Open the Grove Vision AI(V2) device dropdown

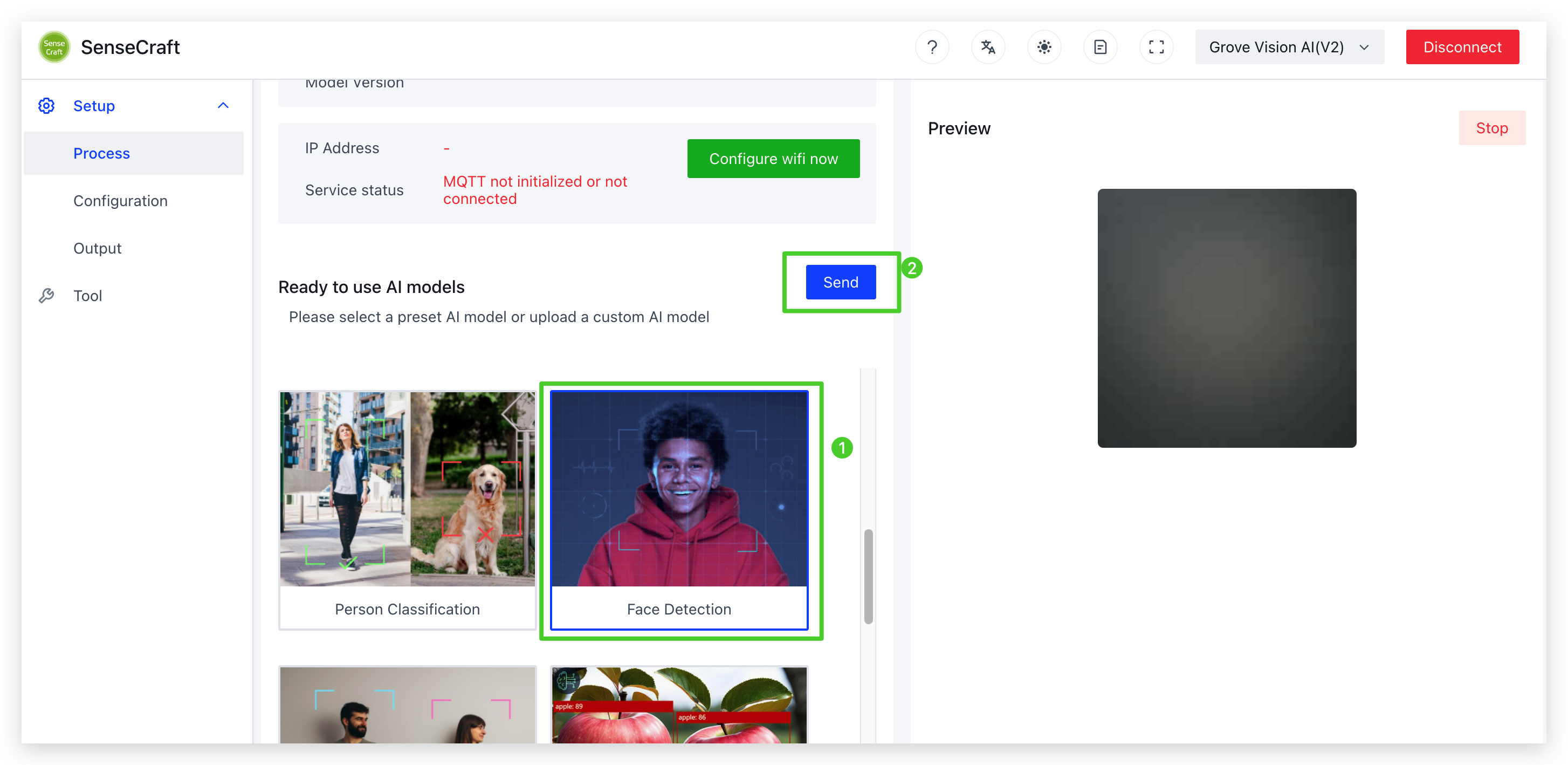pos(1289,47)
